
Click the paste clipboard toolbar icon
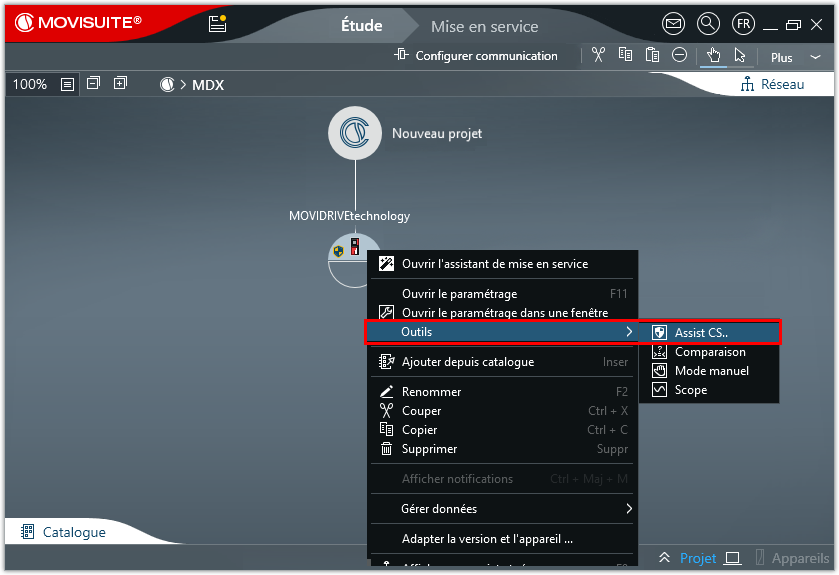(x=652, y=56)
